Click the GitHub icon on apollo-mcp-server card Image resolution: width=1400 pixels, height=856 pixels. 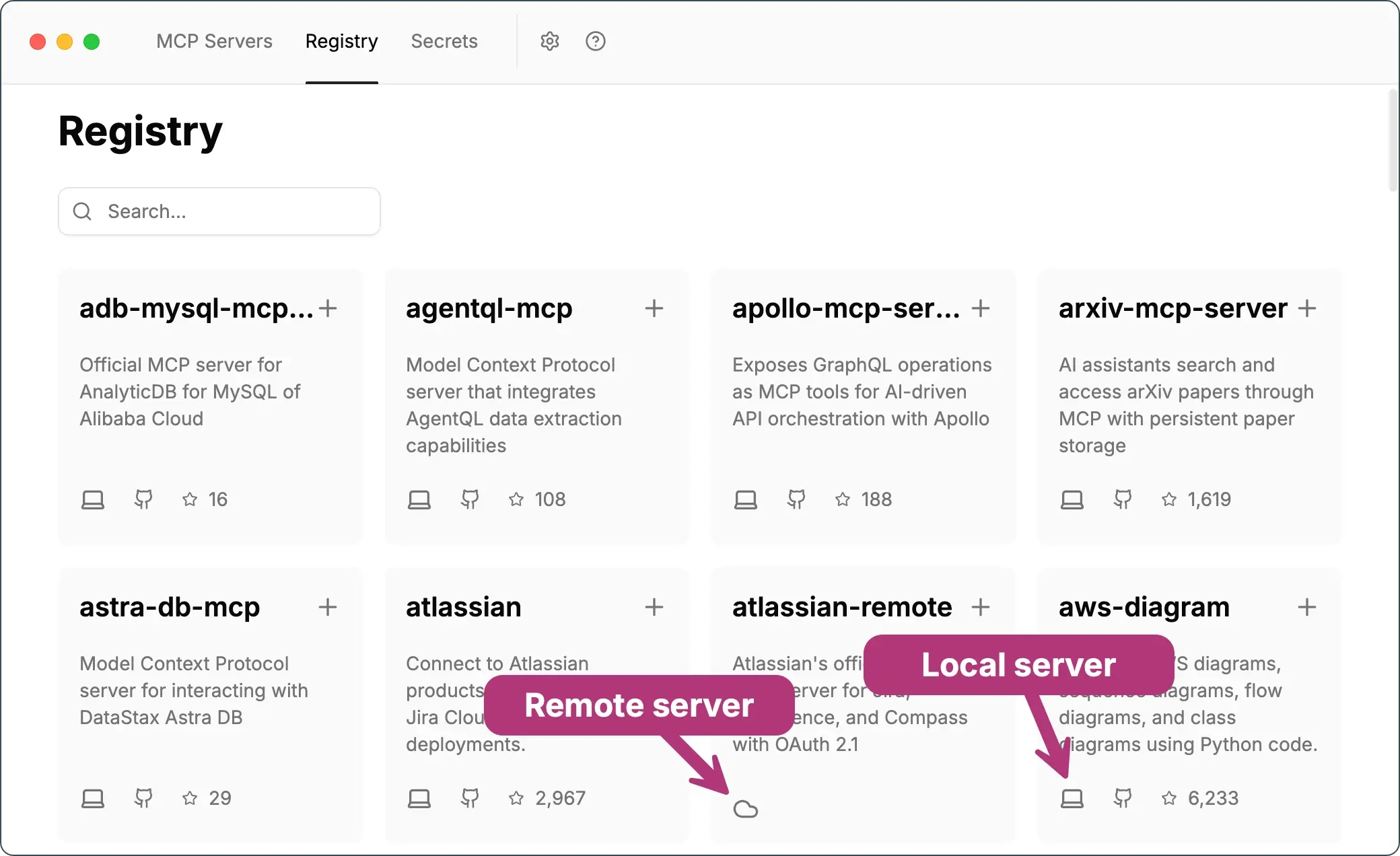796,499
